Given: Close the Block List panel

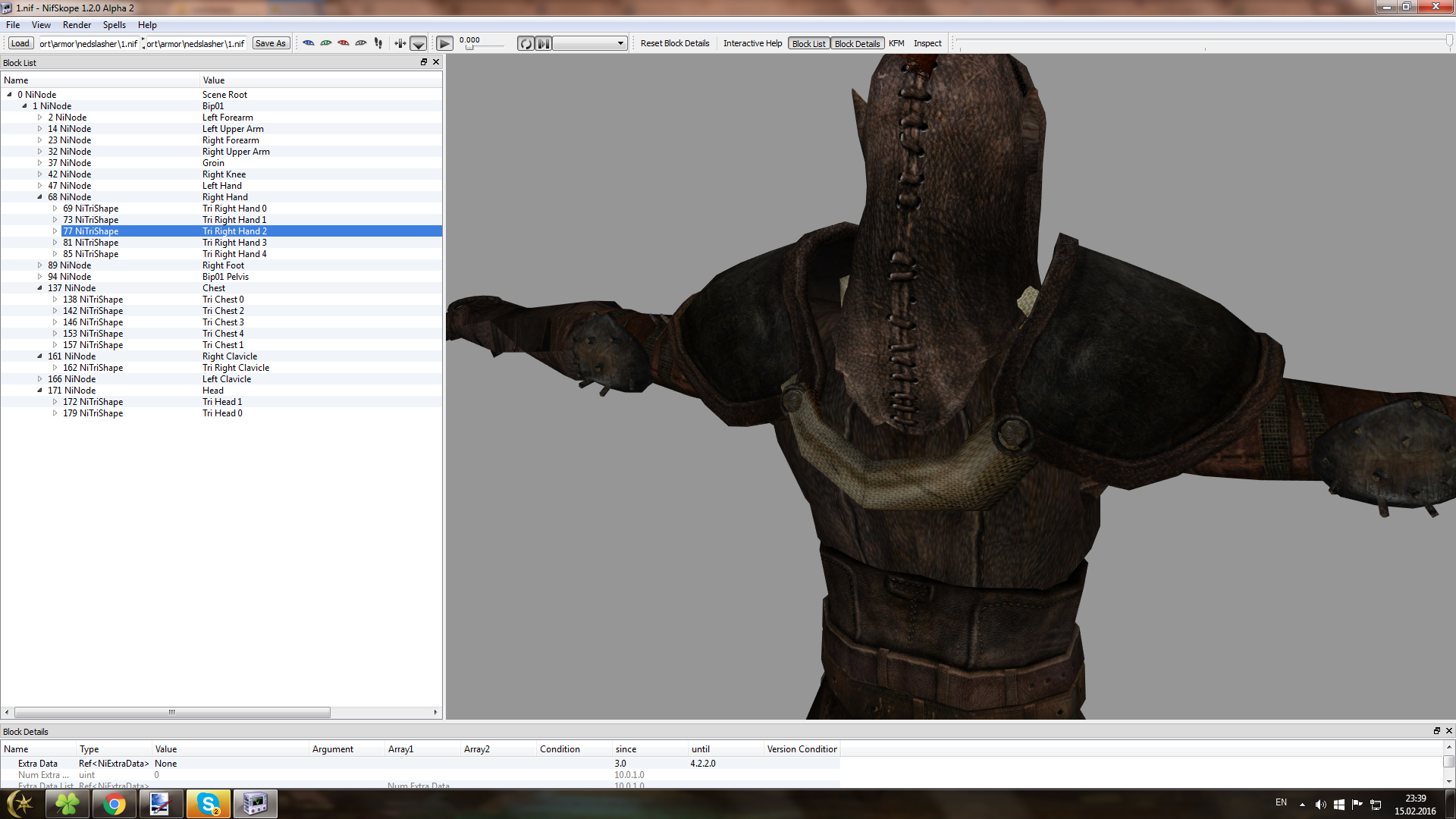Looking at the screenshot, I should [436, 62].
